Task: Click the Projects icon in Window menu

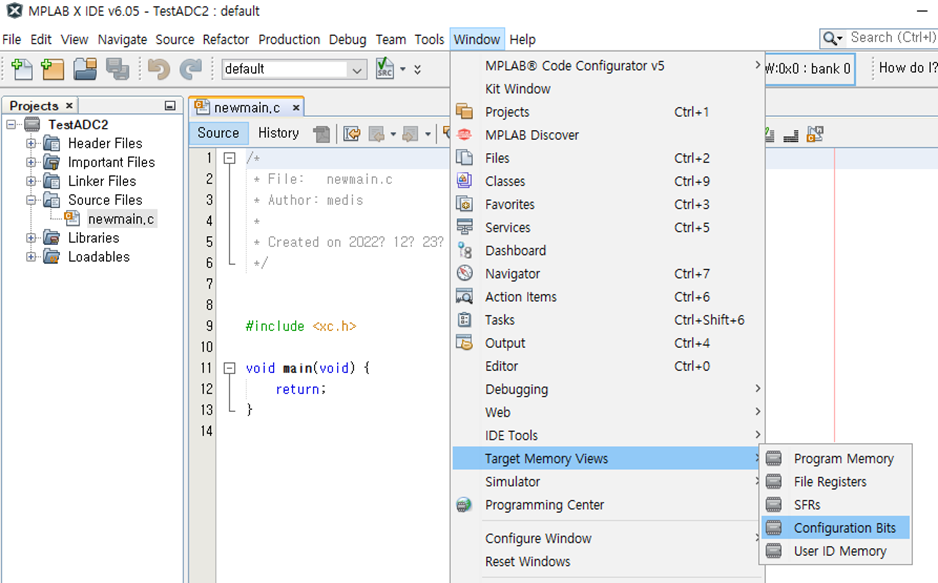Action: (464, 111)
